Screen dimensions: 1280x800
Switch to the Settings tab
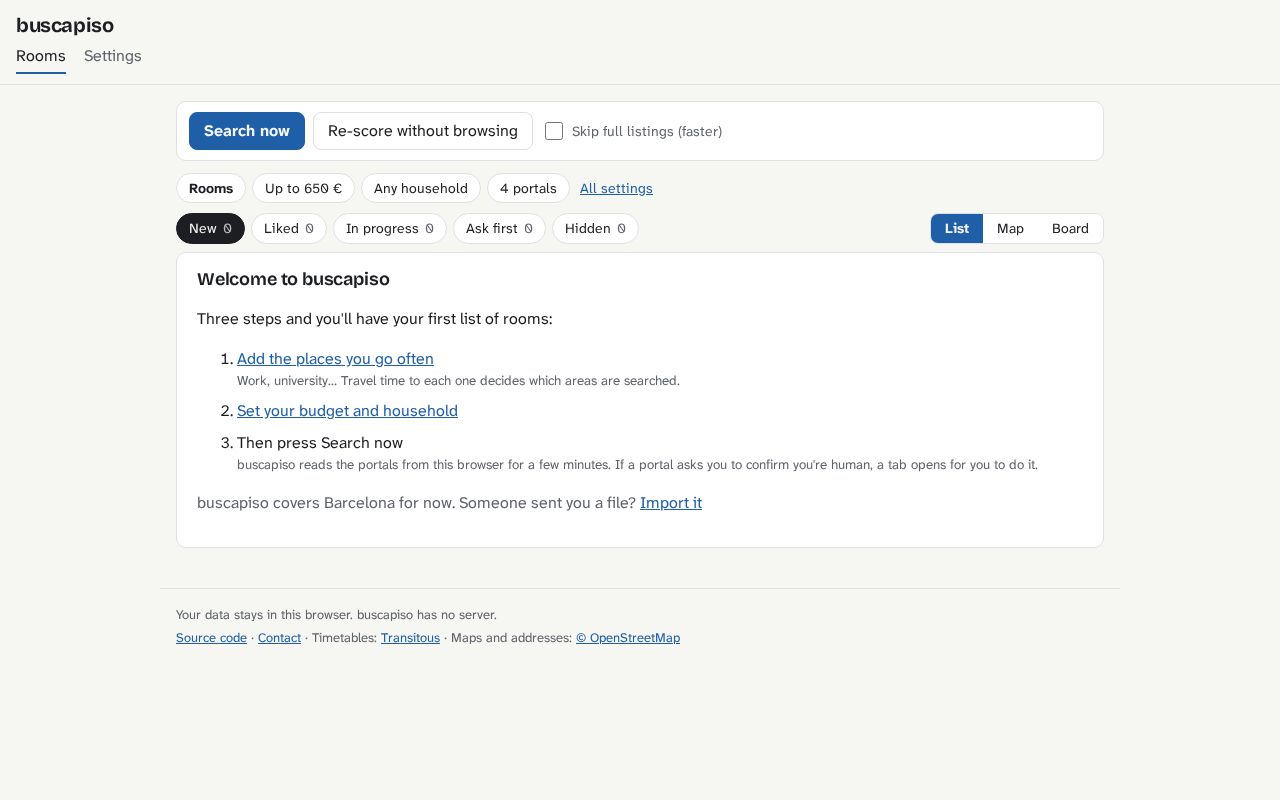click(x=113, y=56)
